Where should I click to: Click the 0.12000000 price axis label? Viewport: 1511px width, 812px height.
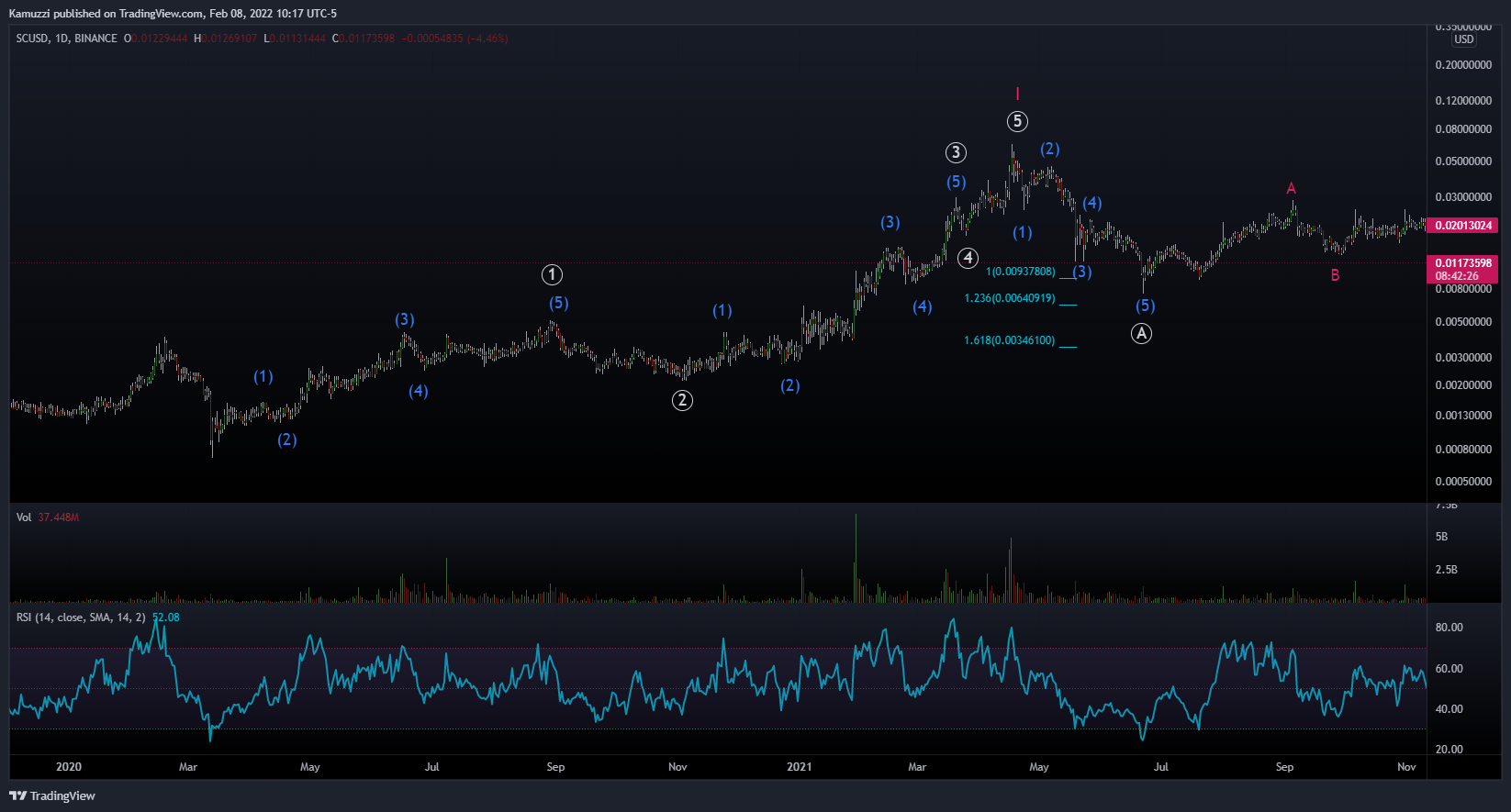pos(1463,101)
